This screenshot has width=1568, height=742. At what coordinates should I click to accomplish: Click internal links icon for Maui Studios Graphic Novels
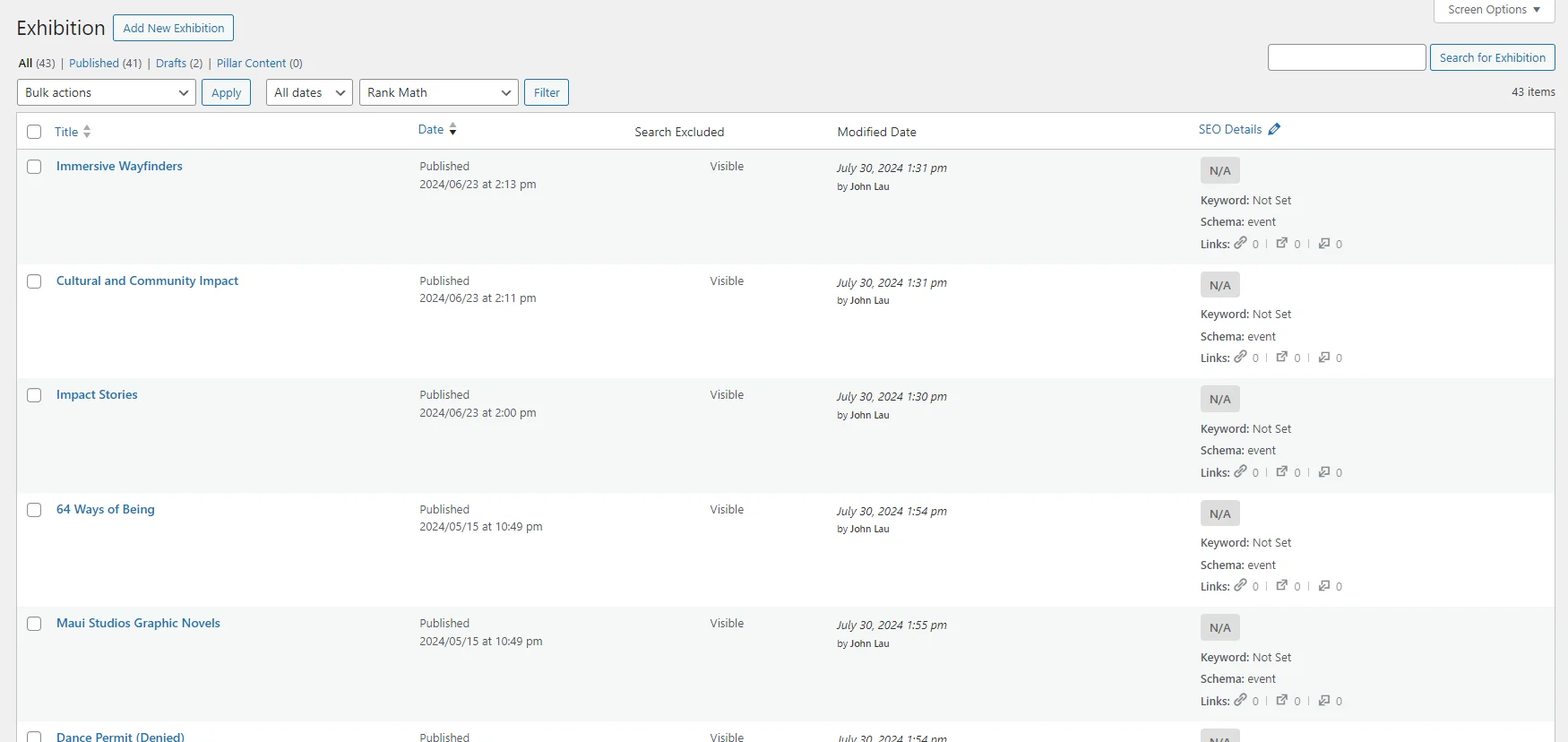point(1240,700)
